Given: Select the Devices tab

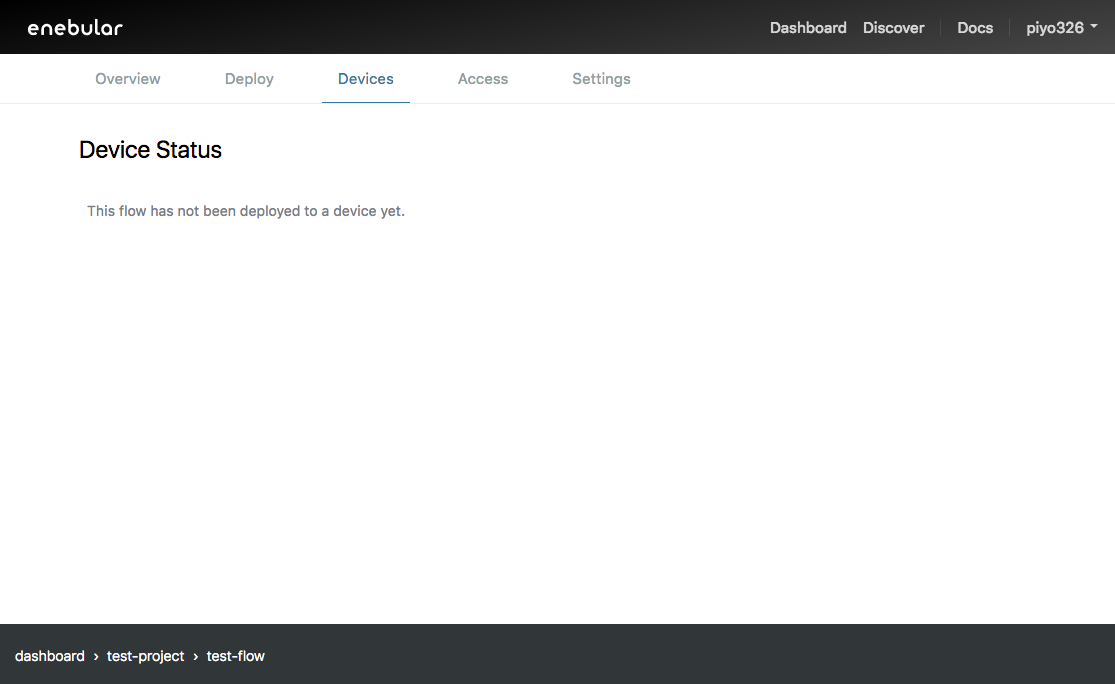Looking at the screenshot, I should (x=366, y=79).
